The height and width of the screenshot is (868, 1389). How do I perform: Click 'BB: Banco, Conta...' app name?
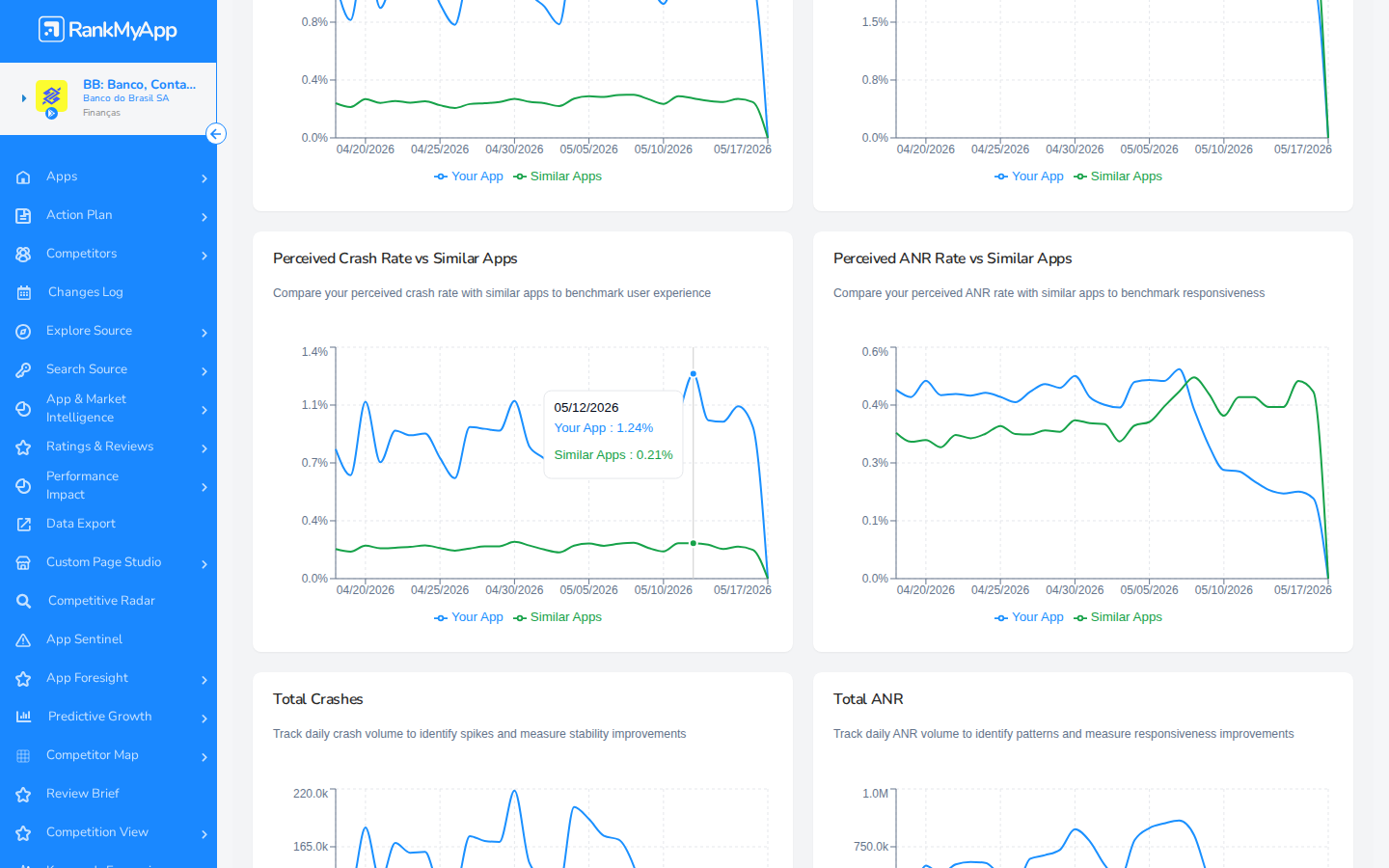pyautogui.click(x=140, y=84)
